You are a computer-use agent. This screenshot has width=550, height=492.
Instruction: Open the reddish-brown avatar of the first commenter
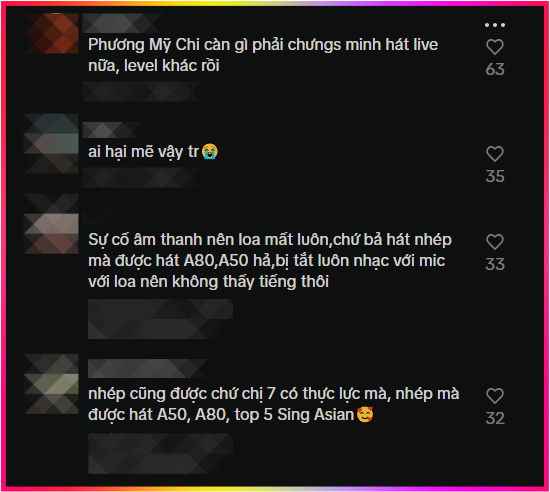(52, 34)
